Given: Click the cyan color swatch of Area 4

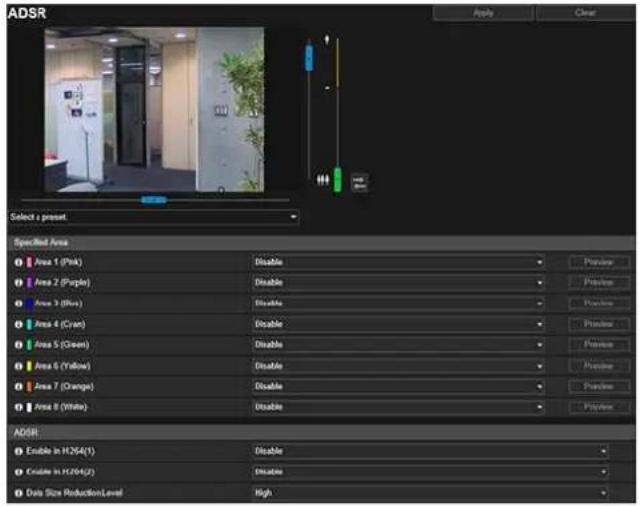Looking at the screenshot, I should [x=29, y=324].
